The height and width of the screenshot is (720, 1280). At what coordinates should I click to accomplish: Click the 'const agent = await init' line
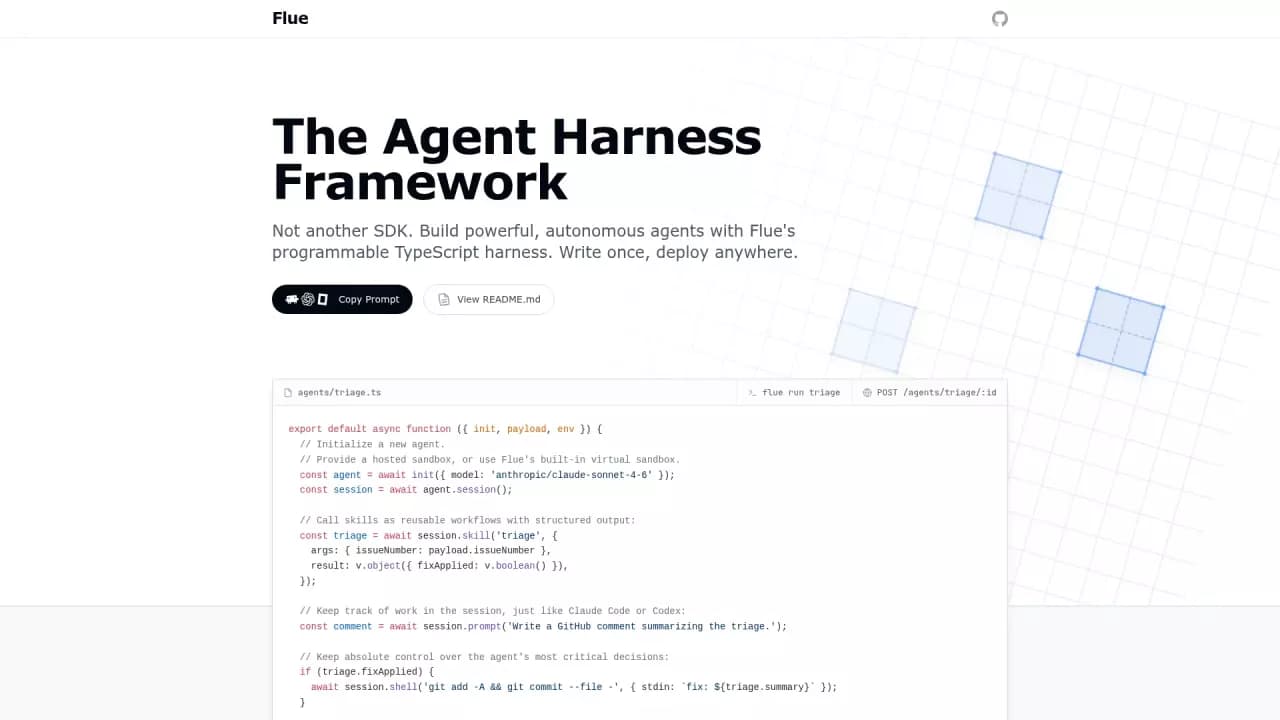(487, 475)
